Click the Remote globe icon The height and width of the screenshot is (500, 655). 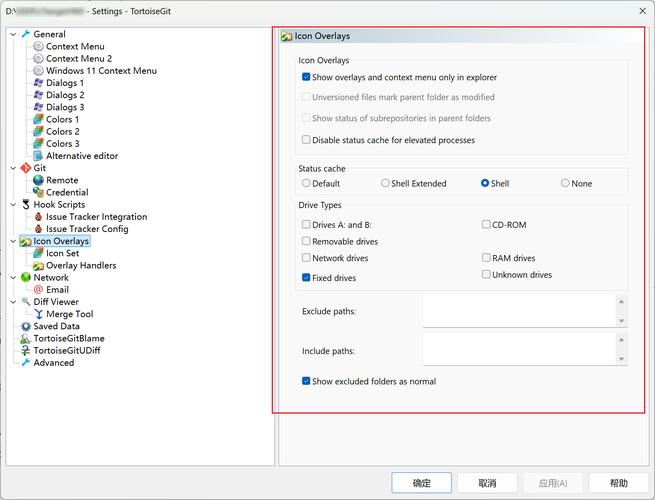[38, 180]
